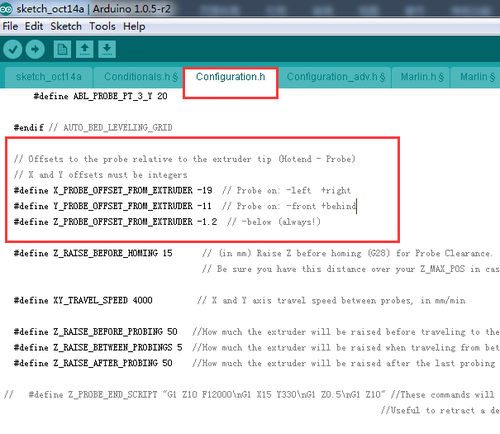Click the XY_TRAVEL_SPEED 4000 definition line
Image resolution: width=500 pixels, height=434 pixels.
(239, 301)
